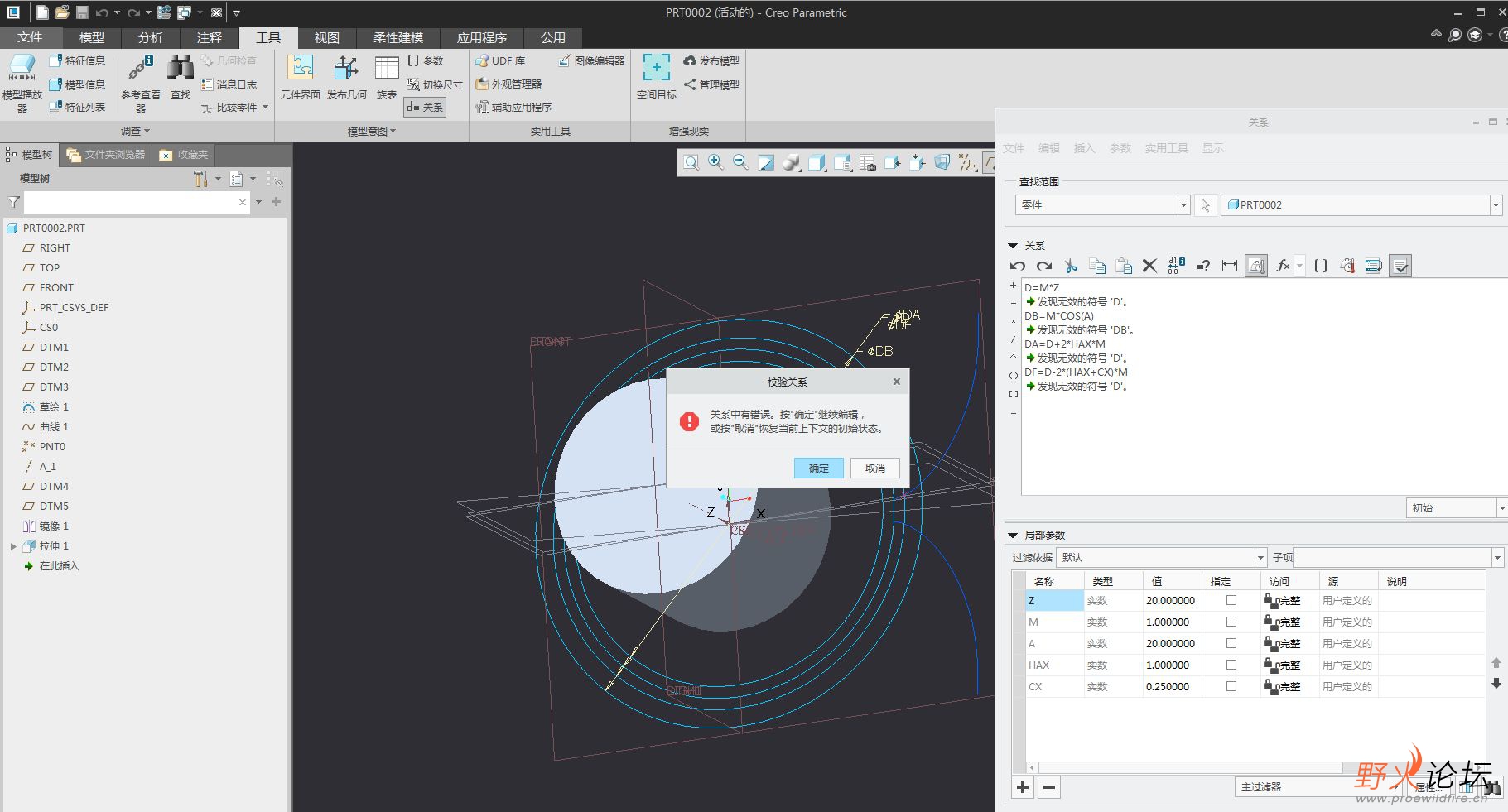Evaluate expression with the =? icon

coord(1203,266)
